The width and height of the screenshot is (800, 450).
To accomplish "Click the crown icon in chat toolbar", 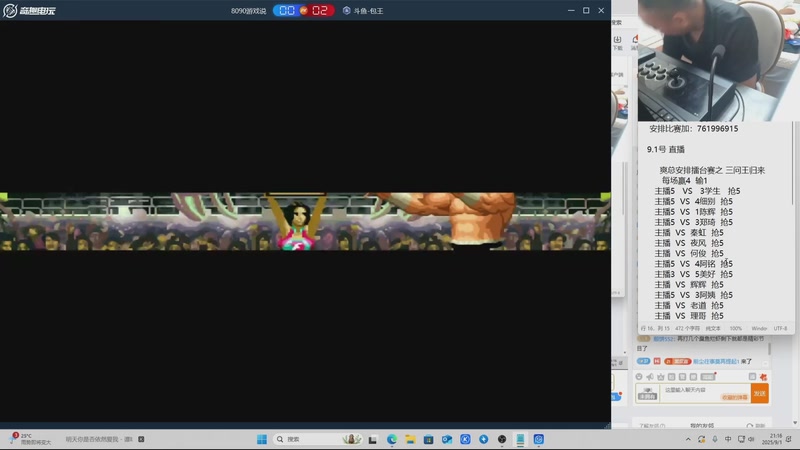I will tap(661, 377).
